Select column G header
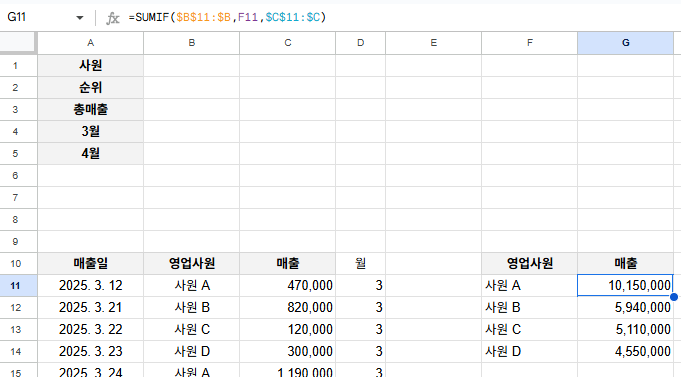 [625, 43]
